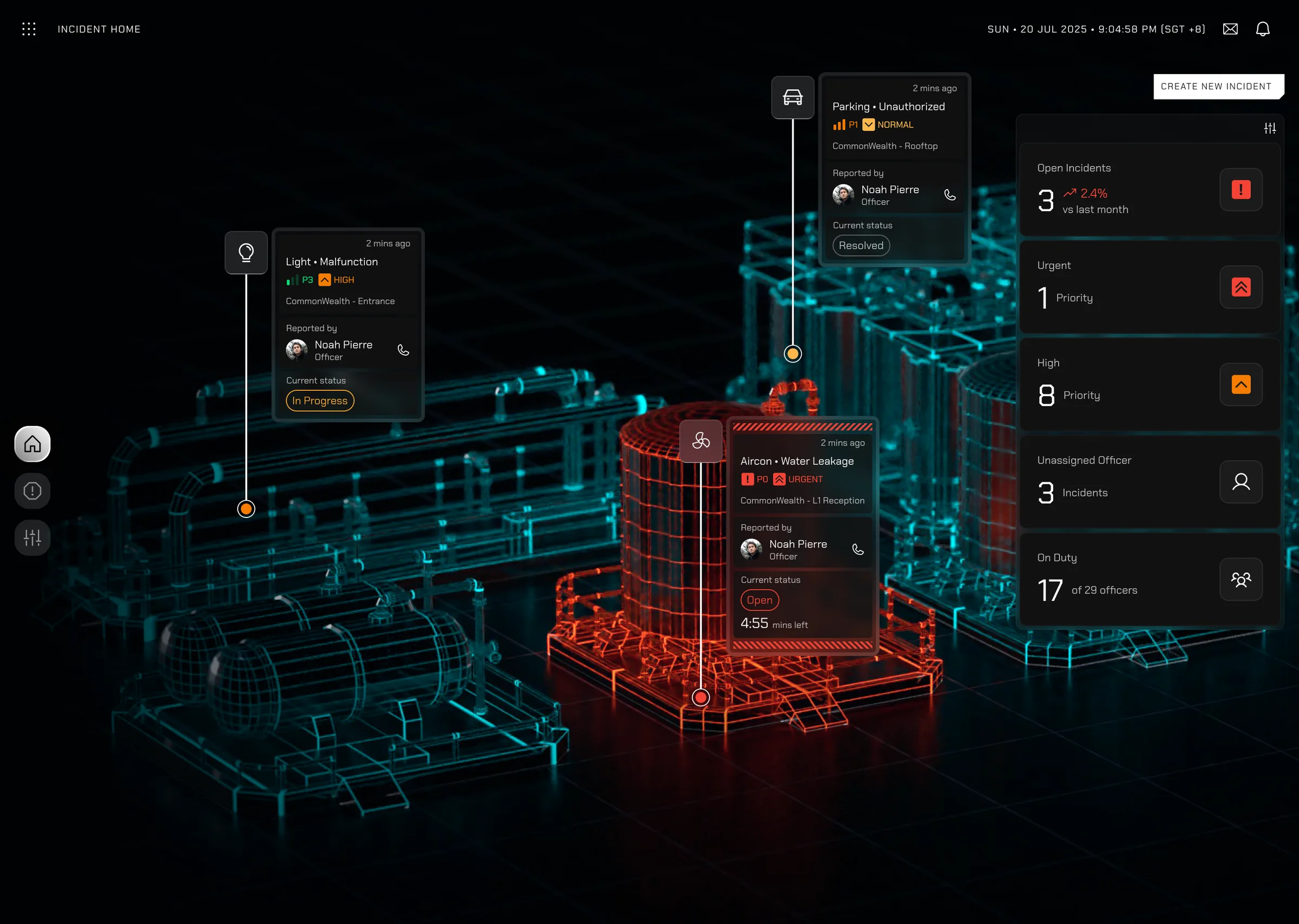Click the Parking • Unauthorized title

coord(888,107)
